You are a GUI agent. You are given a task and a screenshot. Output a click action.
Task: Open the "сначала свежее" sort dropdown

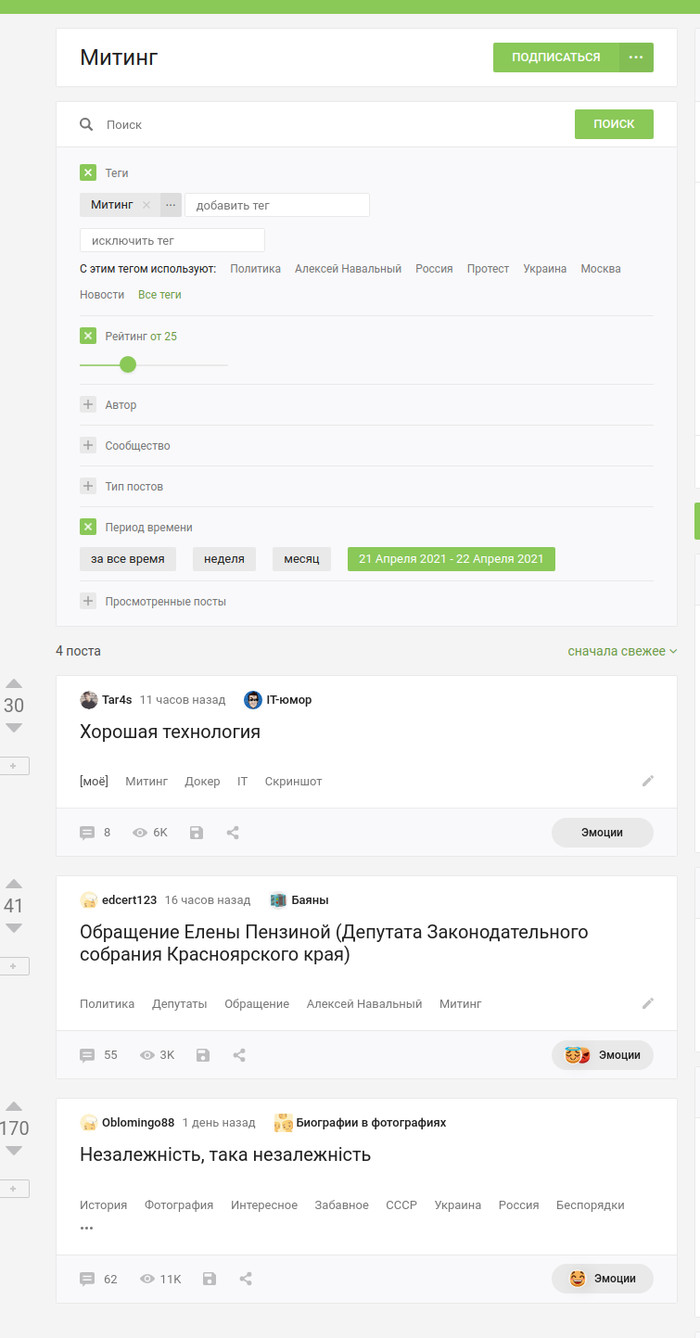[x=622, y=651]
